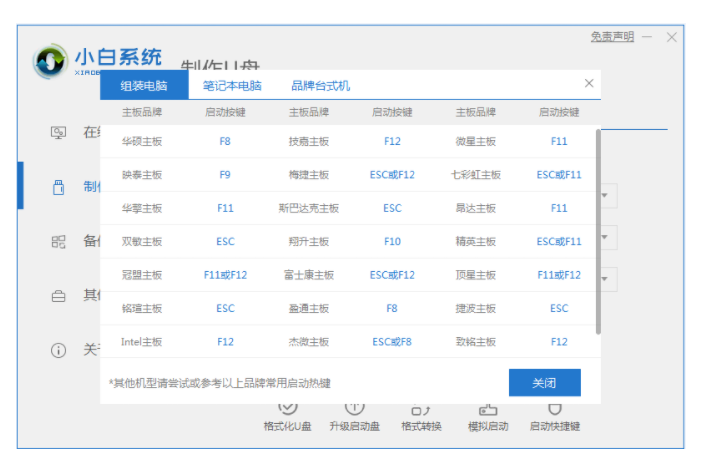Open the 免责声明 link
716x468 pixels.
[x=611, y=36]
